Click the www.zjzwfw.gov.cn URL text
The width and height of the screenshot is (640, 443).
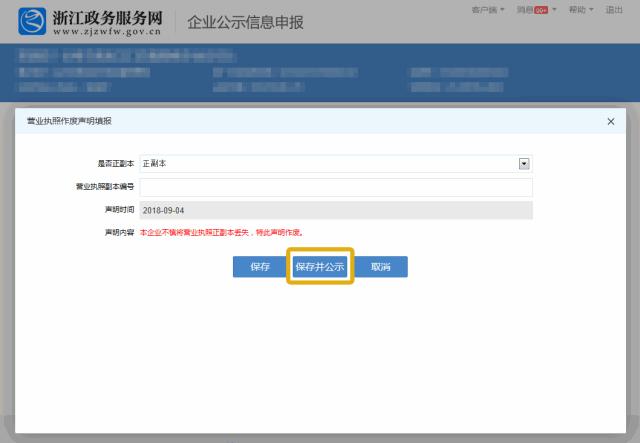107,31
